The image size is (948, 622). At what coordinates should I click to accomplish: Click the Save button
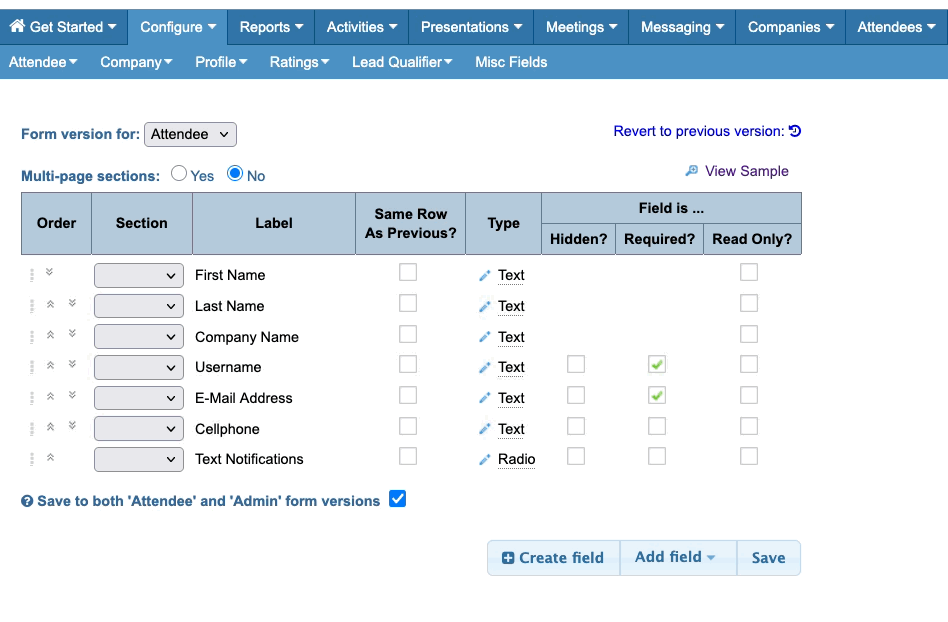[768, 558]
